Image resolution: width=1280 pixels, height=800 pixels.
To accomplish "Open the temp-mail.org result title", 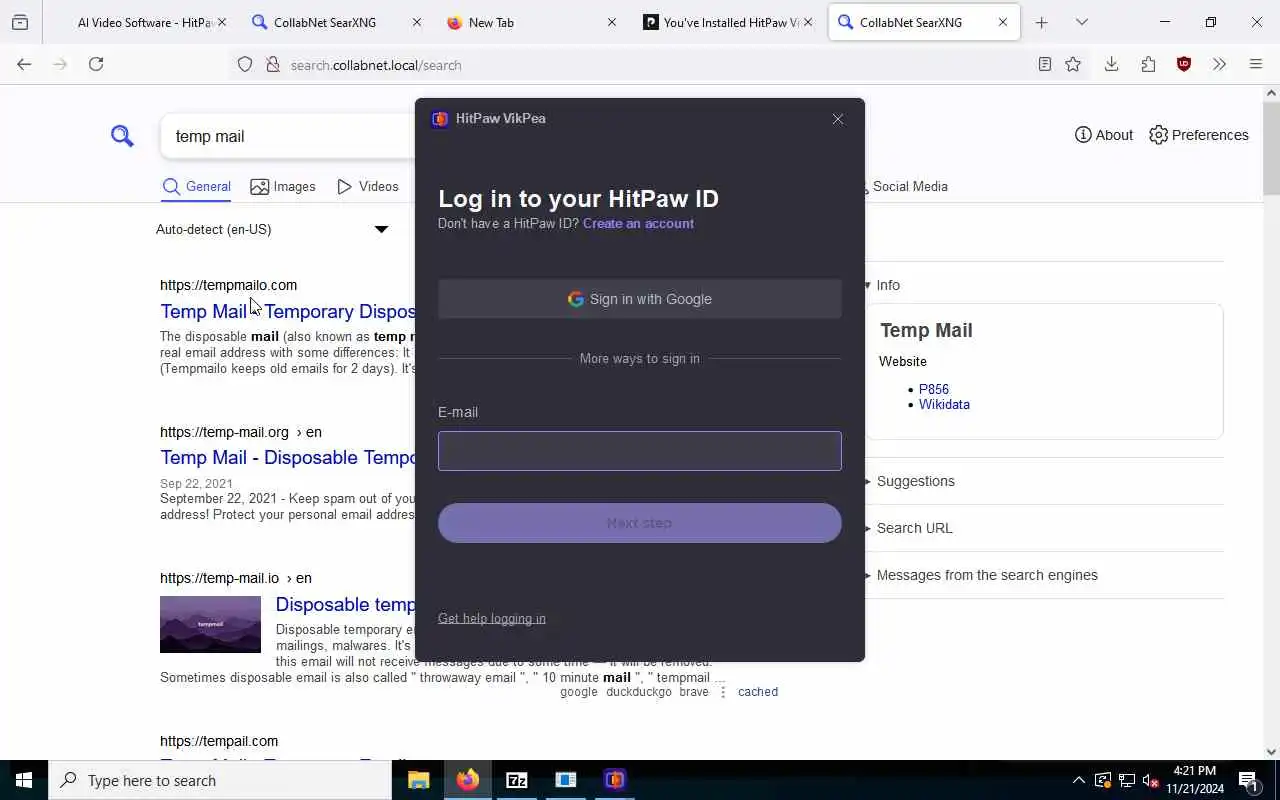I will (288, 457).
